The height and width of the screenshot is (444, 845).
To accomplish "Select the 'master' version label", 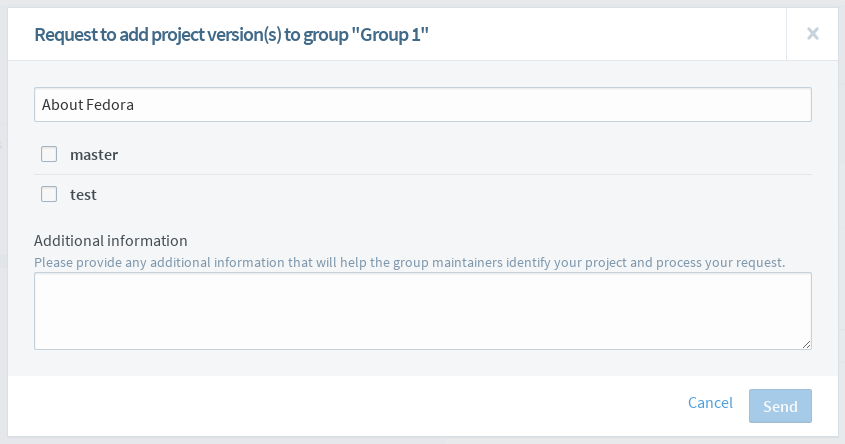I will (x=94, y=155).
